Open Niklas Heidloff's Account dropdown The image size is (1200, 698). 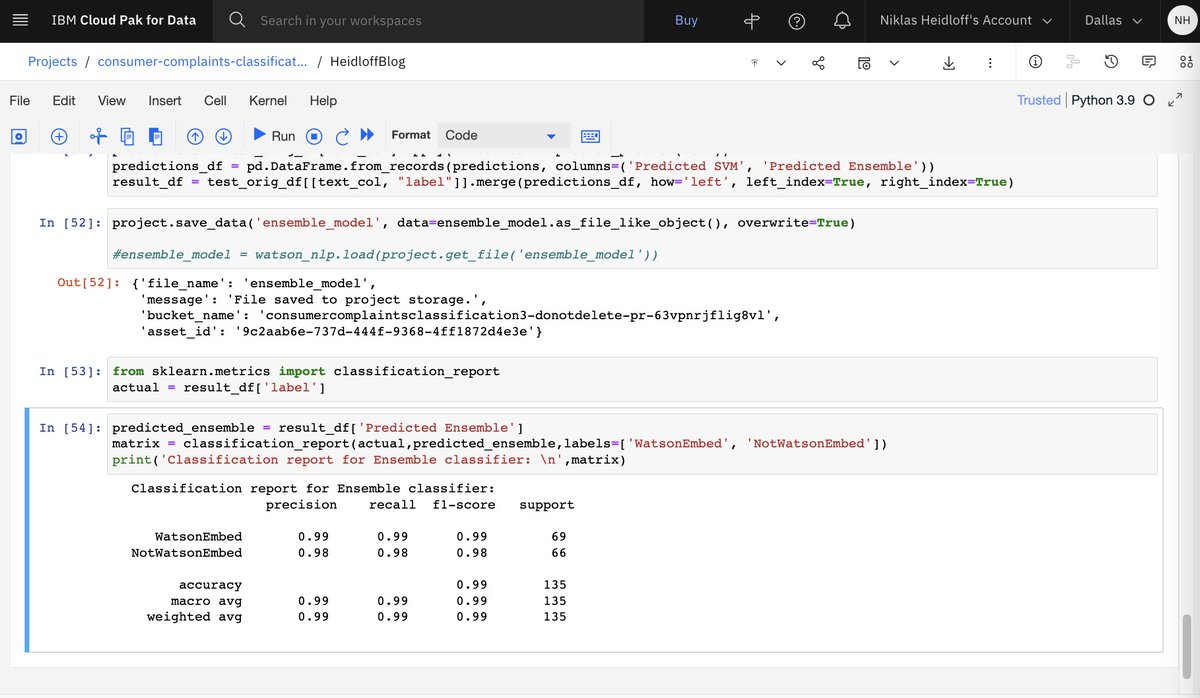pos(966,20)
